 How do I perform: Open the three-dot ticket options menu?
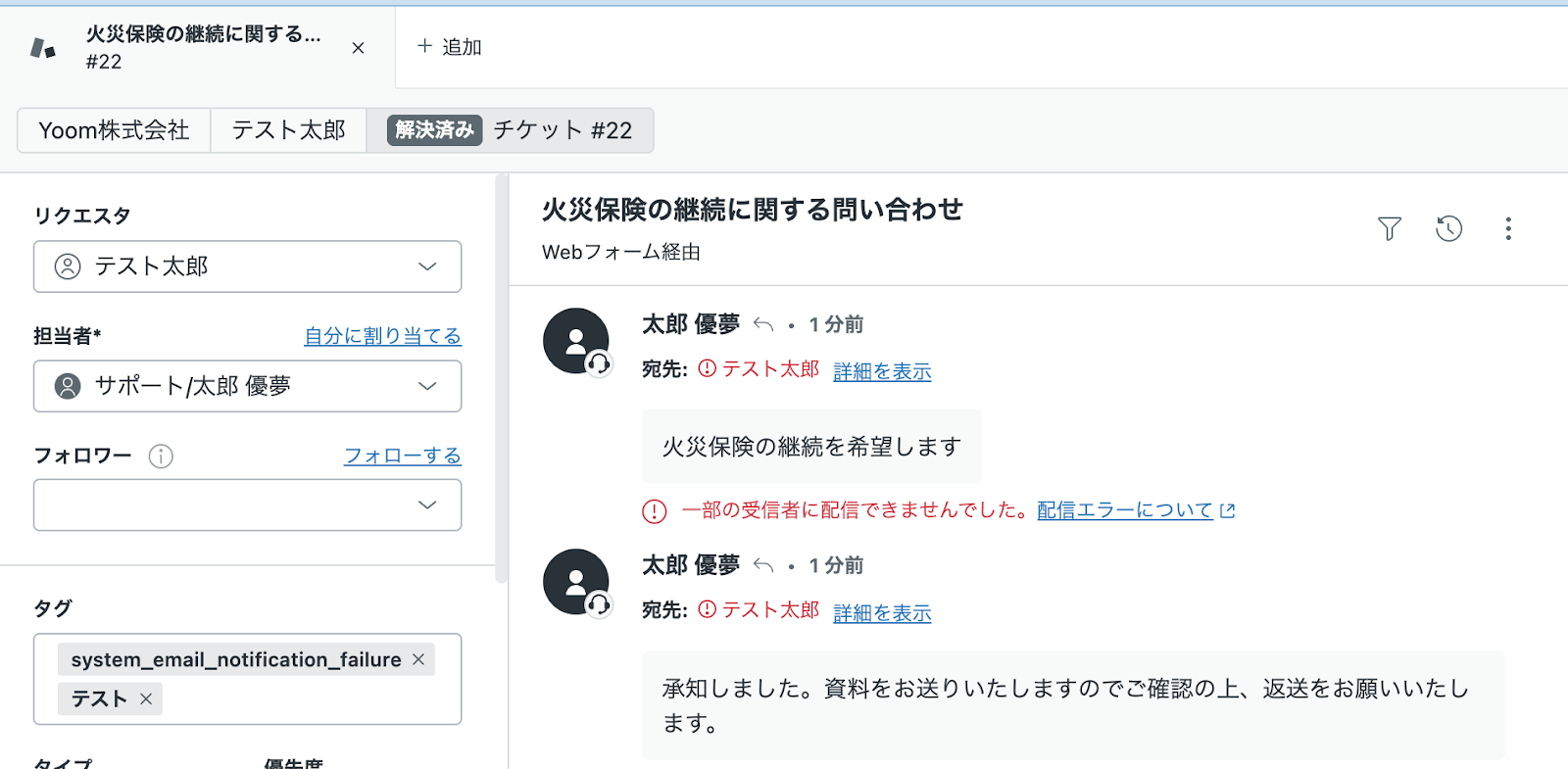[x=1508, y=228]
